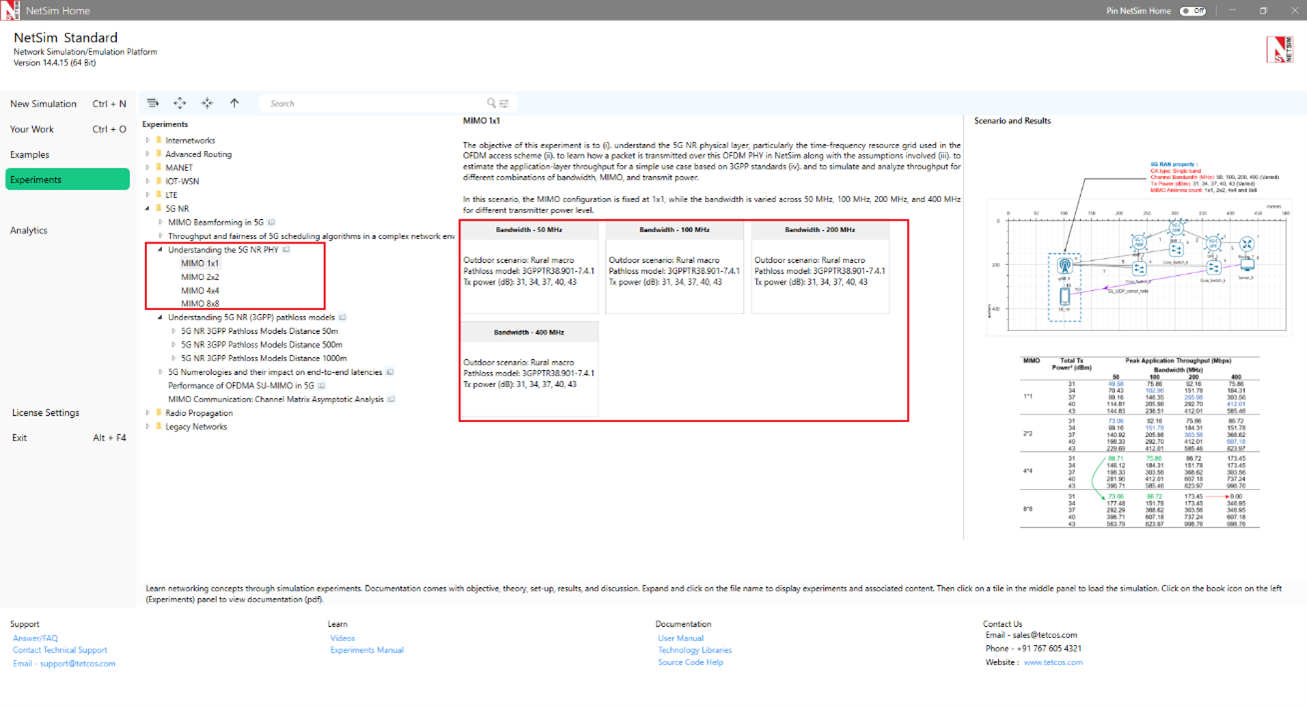Click the expand-all arrows toolbar icon
This screenshot has height=706, width=1307.
tap(180, 103)
